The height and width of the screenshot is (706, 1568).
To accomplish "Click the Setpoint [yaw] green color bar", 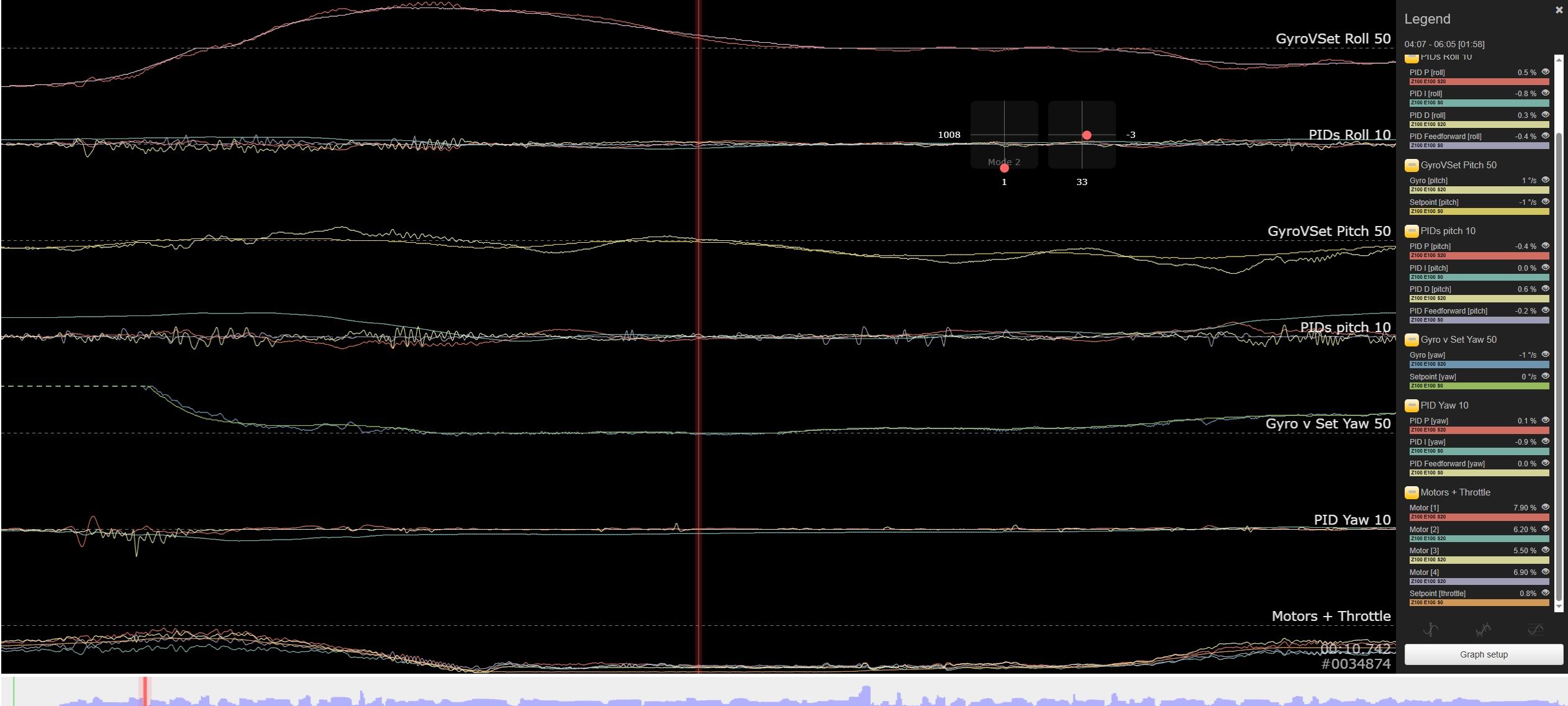I will click(x=1479, y=386).
